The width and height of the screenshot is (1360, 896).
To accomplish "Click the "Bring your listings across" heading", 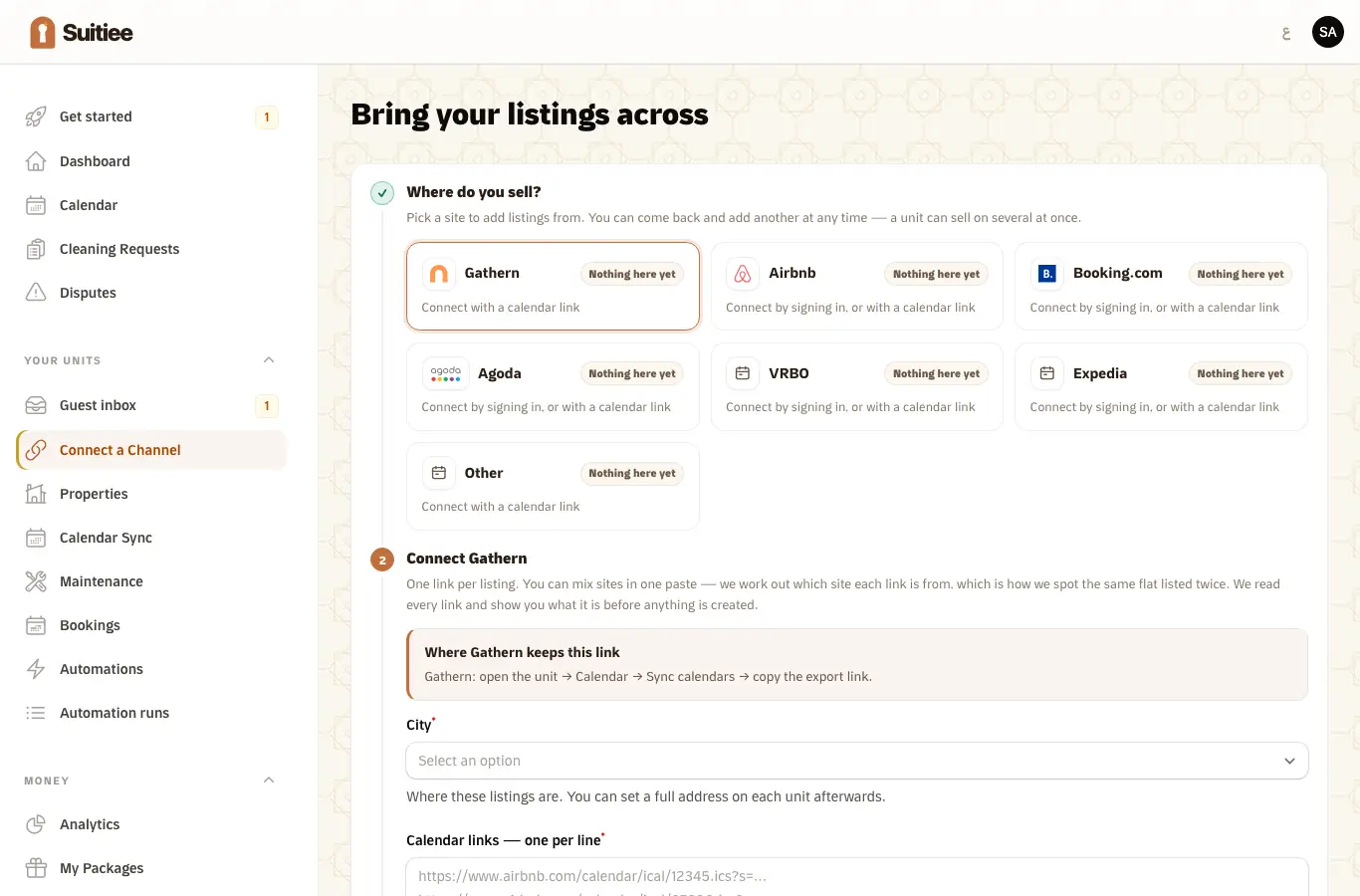I will (530, 114).
